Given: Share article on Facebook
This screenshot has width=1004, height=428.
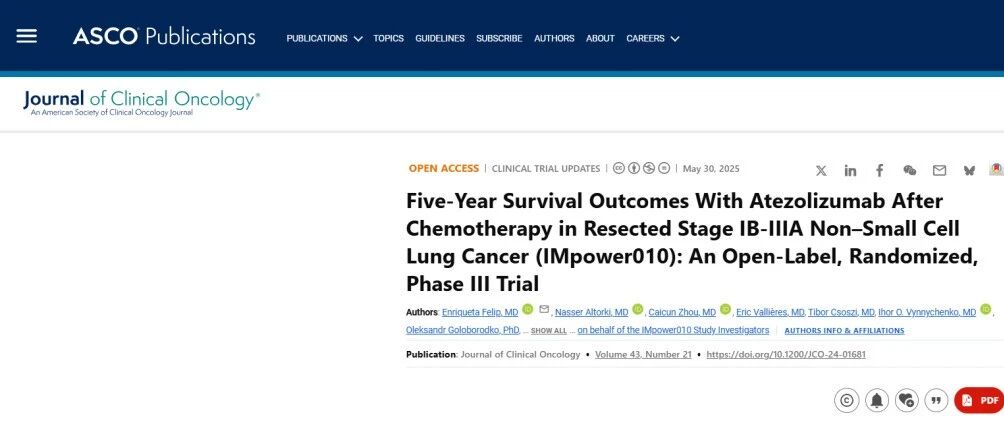Looking at the screenshot, I should click(880, 170).
